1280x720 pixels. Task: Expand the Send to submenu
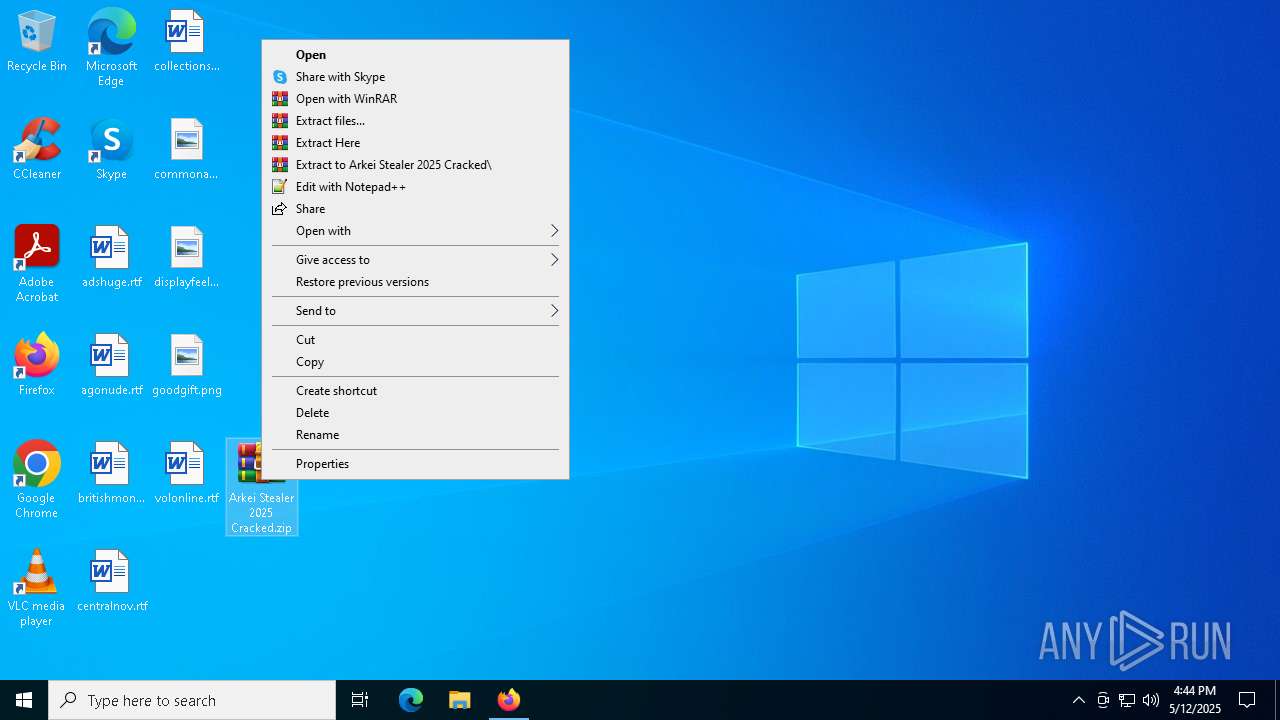pyautogui.click(x=415, y=311)
